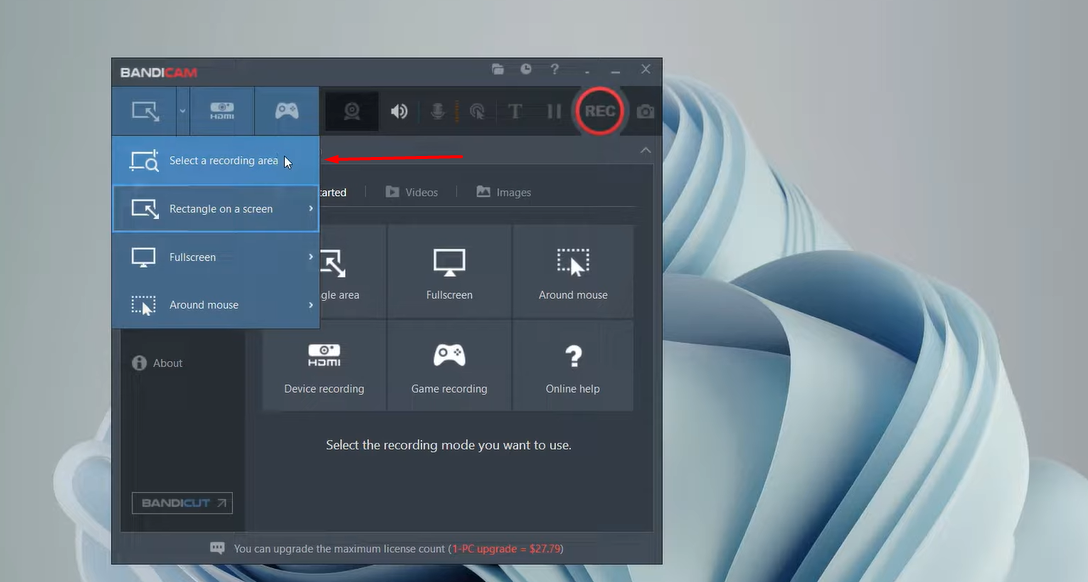The height and width of the screenshot is (582, 1088).
Task: Choose Fullscreen in the dropdown menu
Action: coord(216,257)
